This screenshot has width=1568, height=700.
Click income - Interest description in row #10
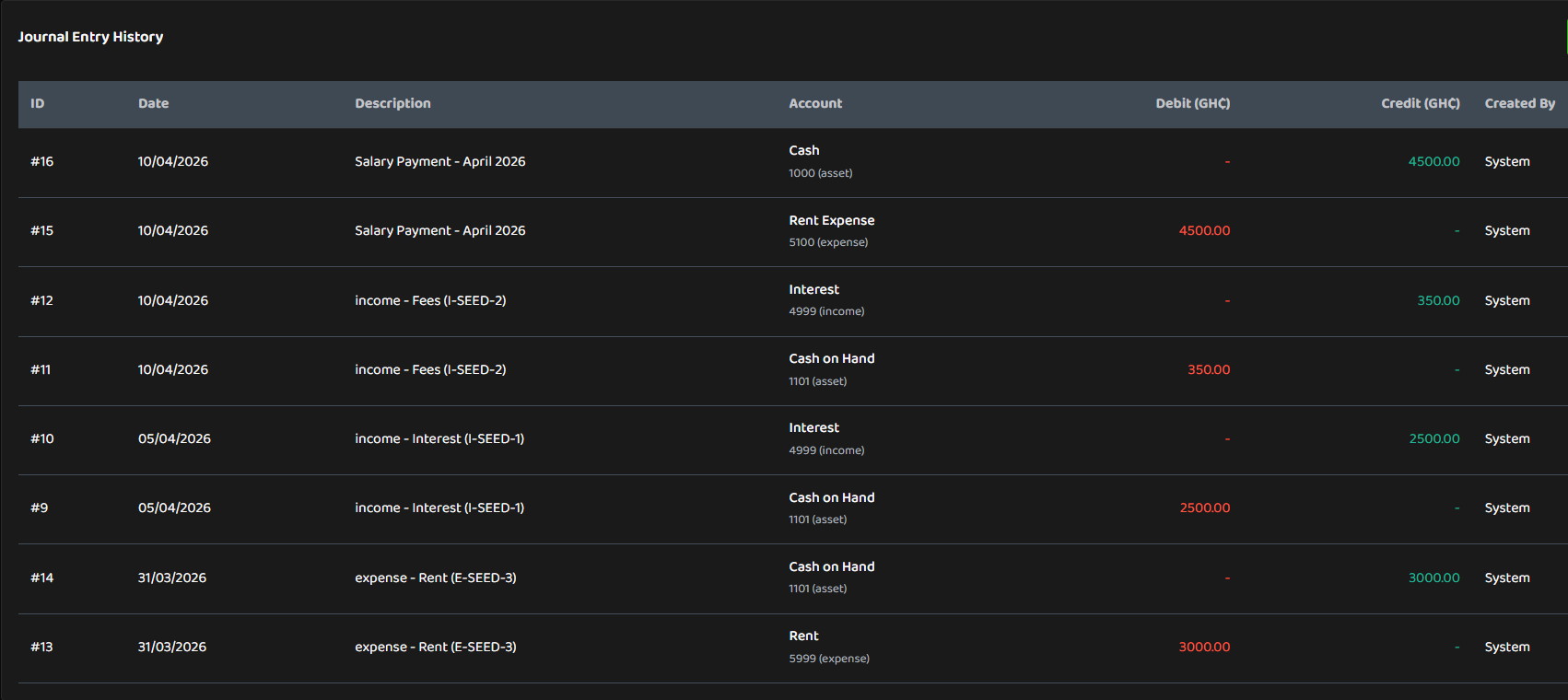(x=439, y=438)
